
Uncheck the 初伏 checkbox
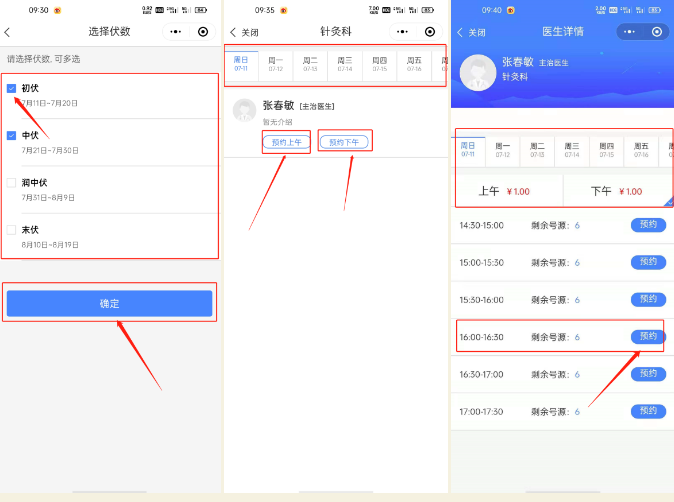point(12,89)
